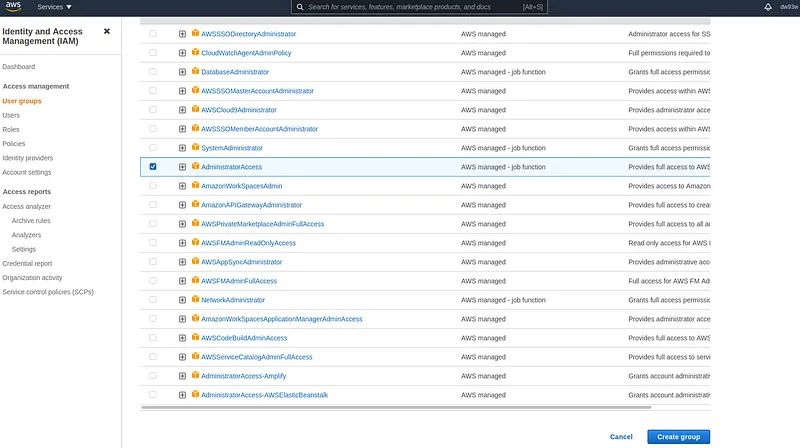Click the policy icon beside AmazonWorkSpacesApplicationManagerAdminAccess
The width and height of the screenshot is (800, 448).
coord(195,318)
